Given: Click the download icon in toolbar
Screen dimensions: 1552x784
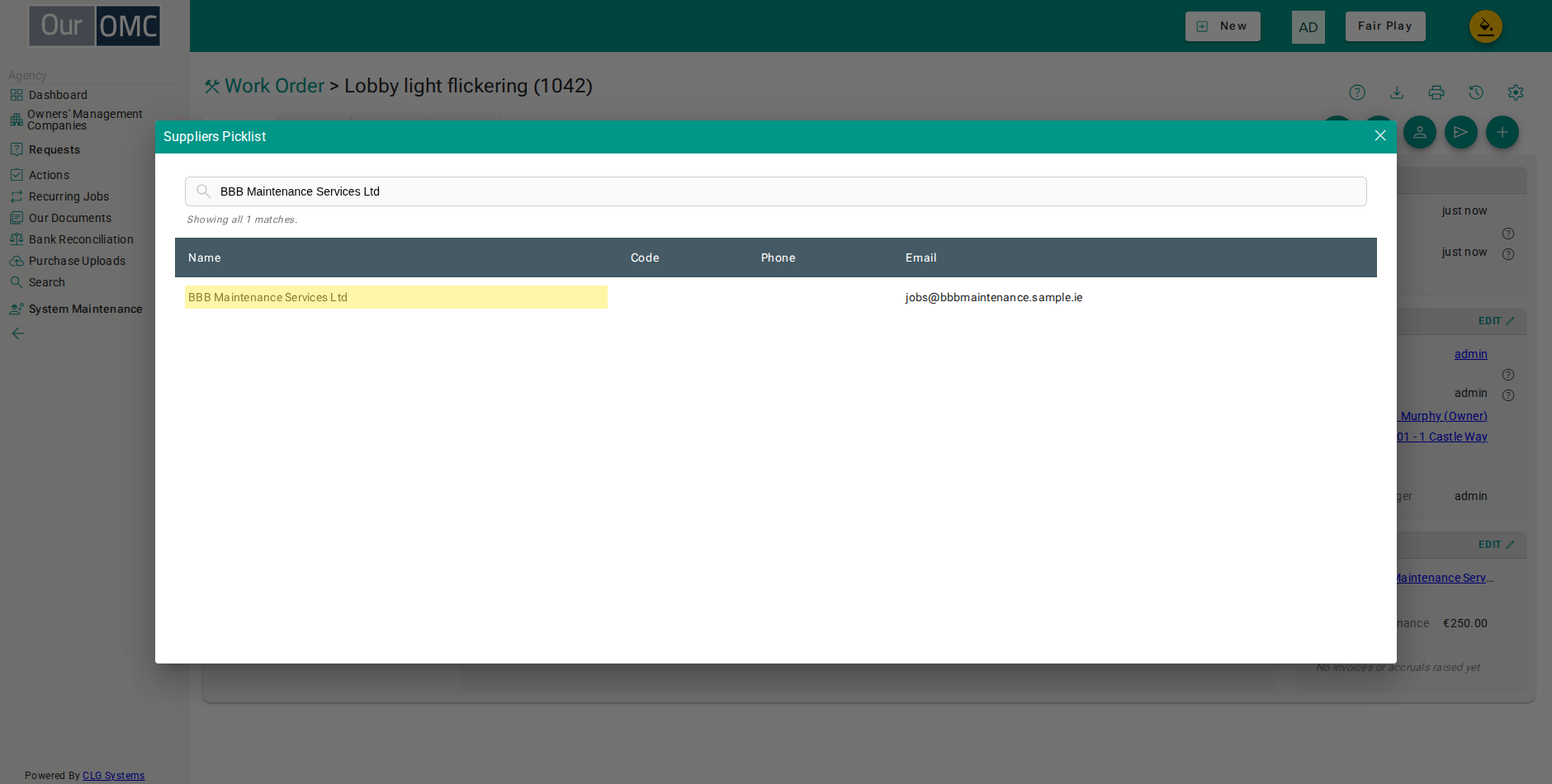Looking at the screenshot, I should pos(1397,92).
